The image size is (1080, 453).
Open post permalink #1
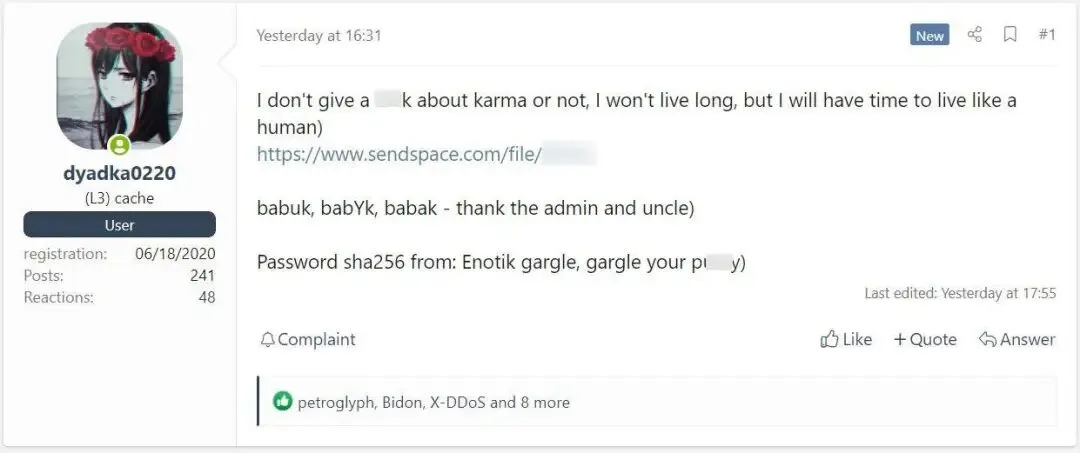1046,35
